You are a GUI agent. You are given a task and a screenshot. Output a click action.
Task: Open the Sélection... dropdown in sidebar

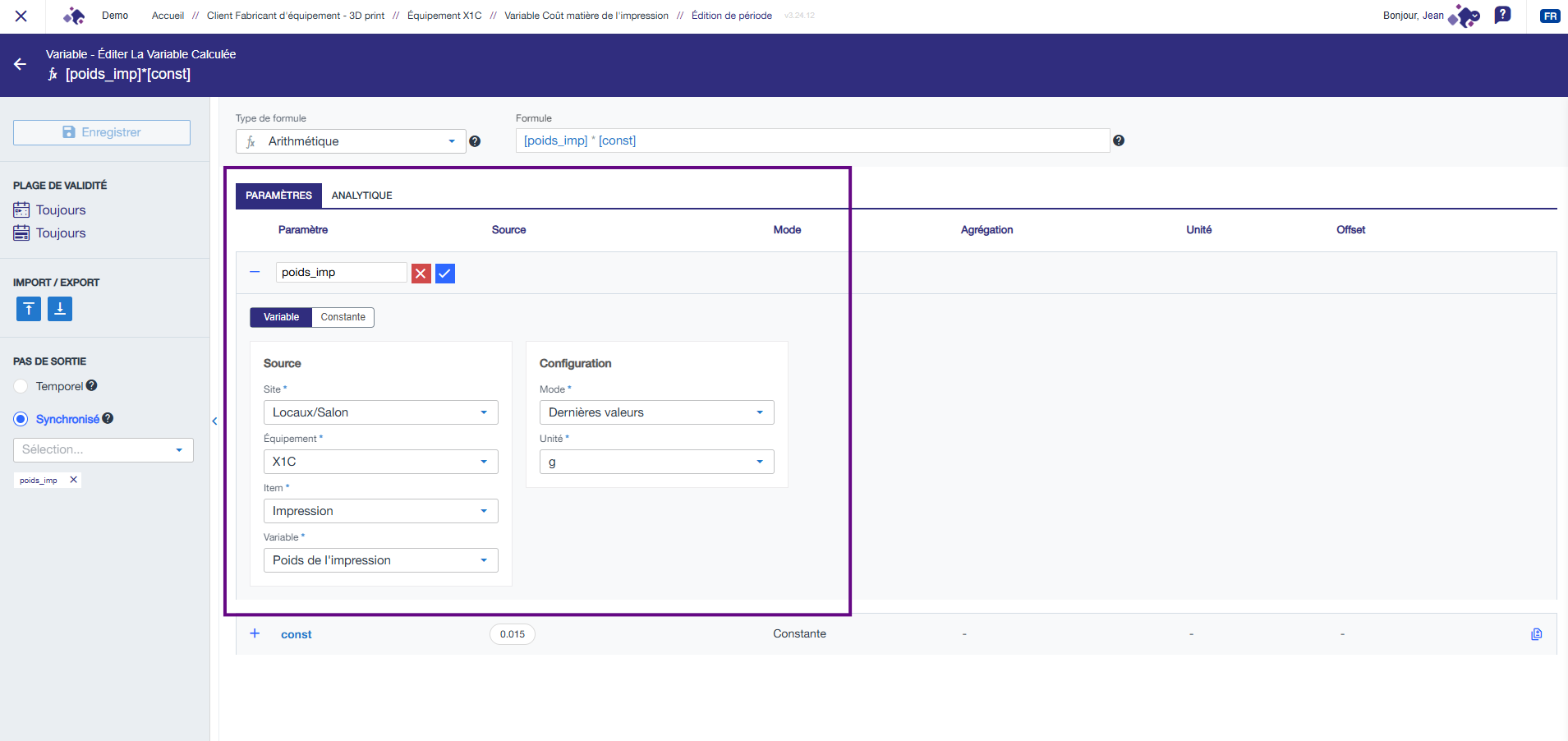click(103, 450)
